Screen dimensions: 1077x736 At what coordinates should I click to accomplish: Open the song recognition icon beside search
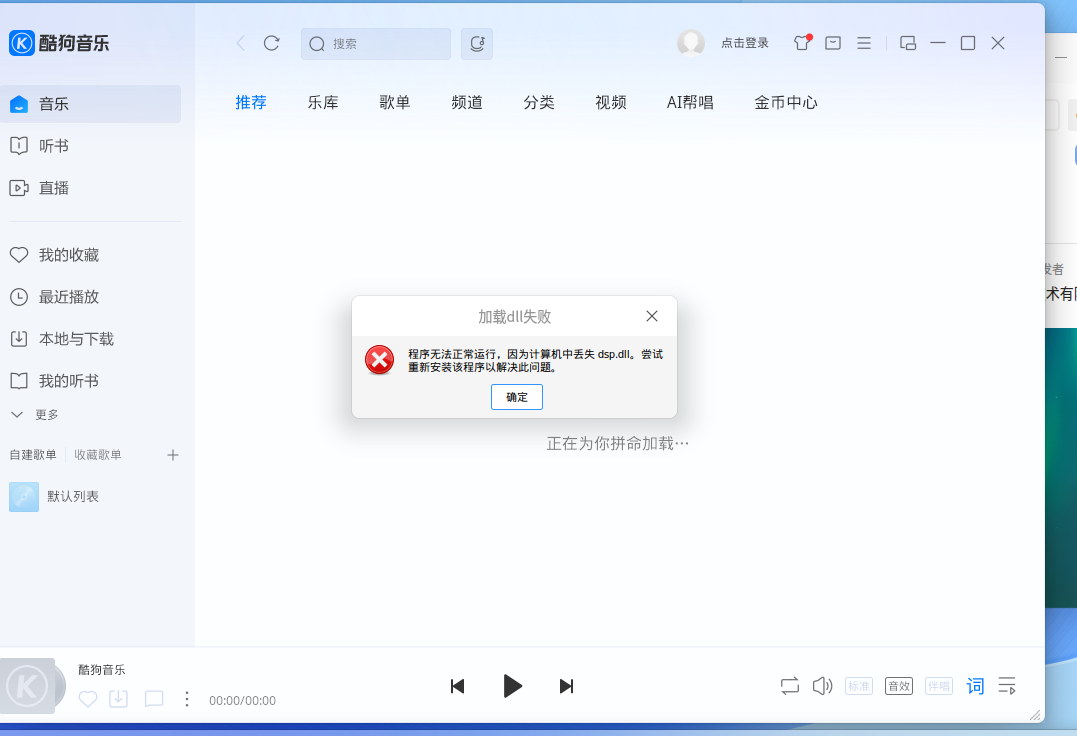point(477,44)
